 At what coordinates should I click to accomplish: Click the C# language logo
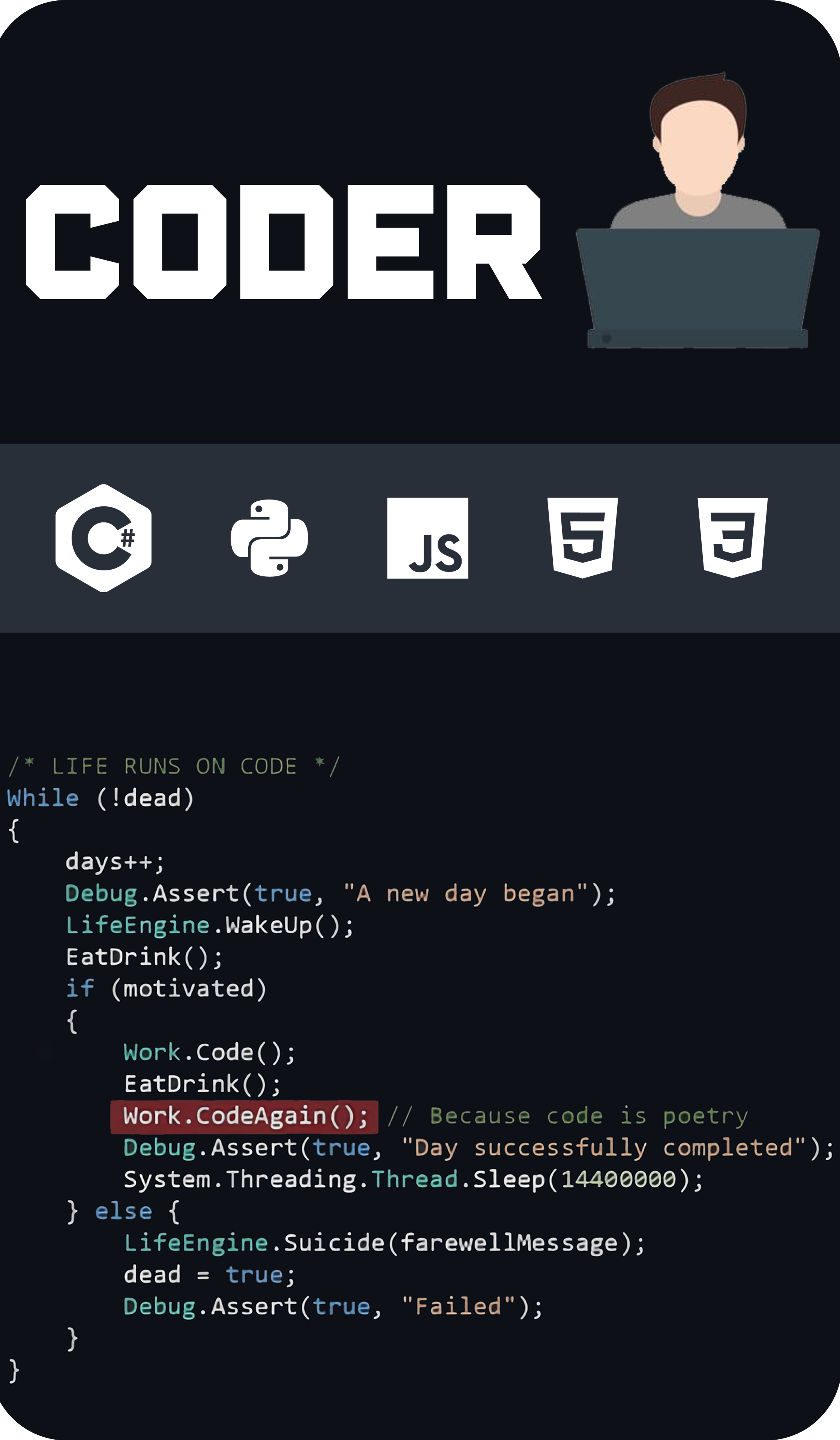103,538
